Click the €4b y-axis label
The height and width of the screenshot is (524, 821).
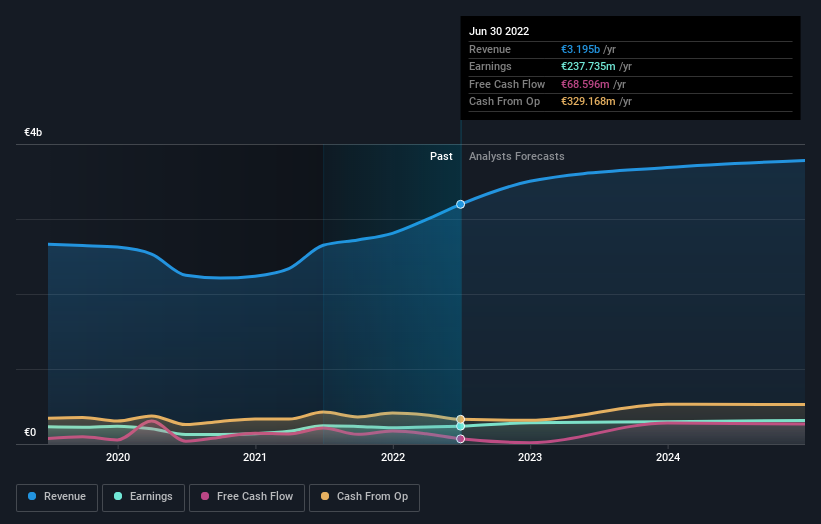[33, 132]
